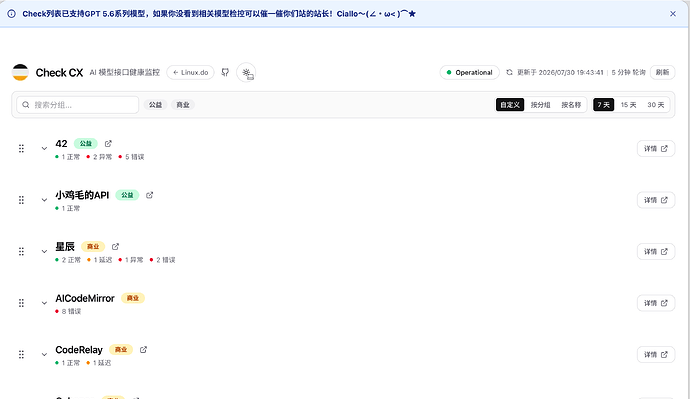Collapse the CodeRelay group chevron
690x399 pixels.
[x=44, y=354]
